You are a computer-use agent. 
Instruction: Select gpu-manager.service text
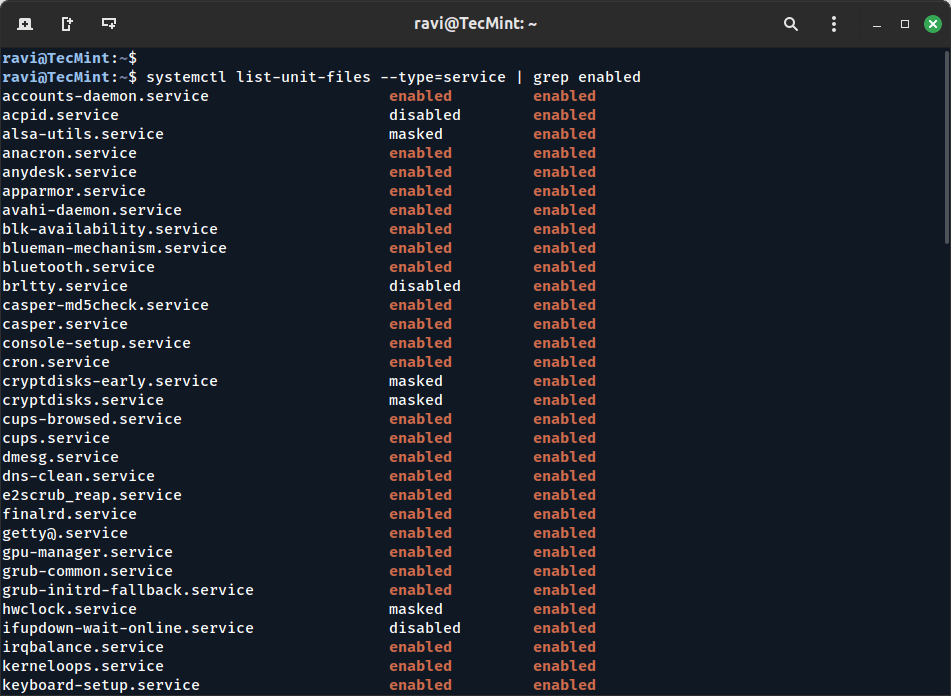[x=87, y=552]
